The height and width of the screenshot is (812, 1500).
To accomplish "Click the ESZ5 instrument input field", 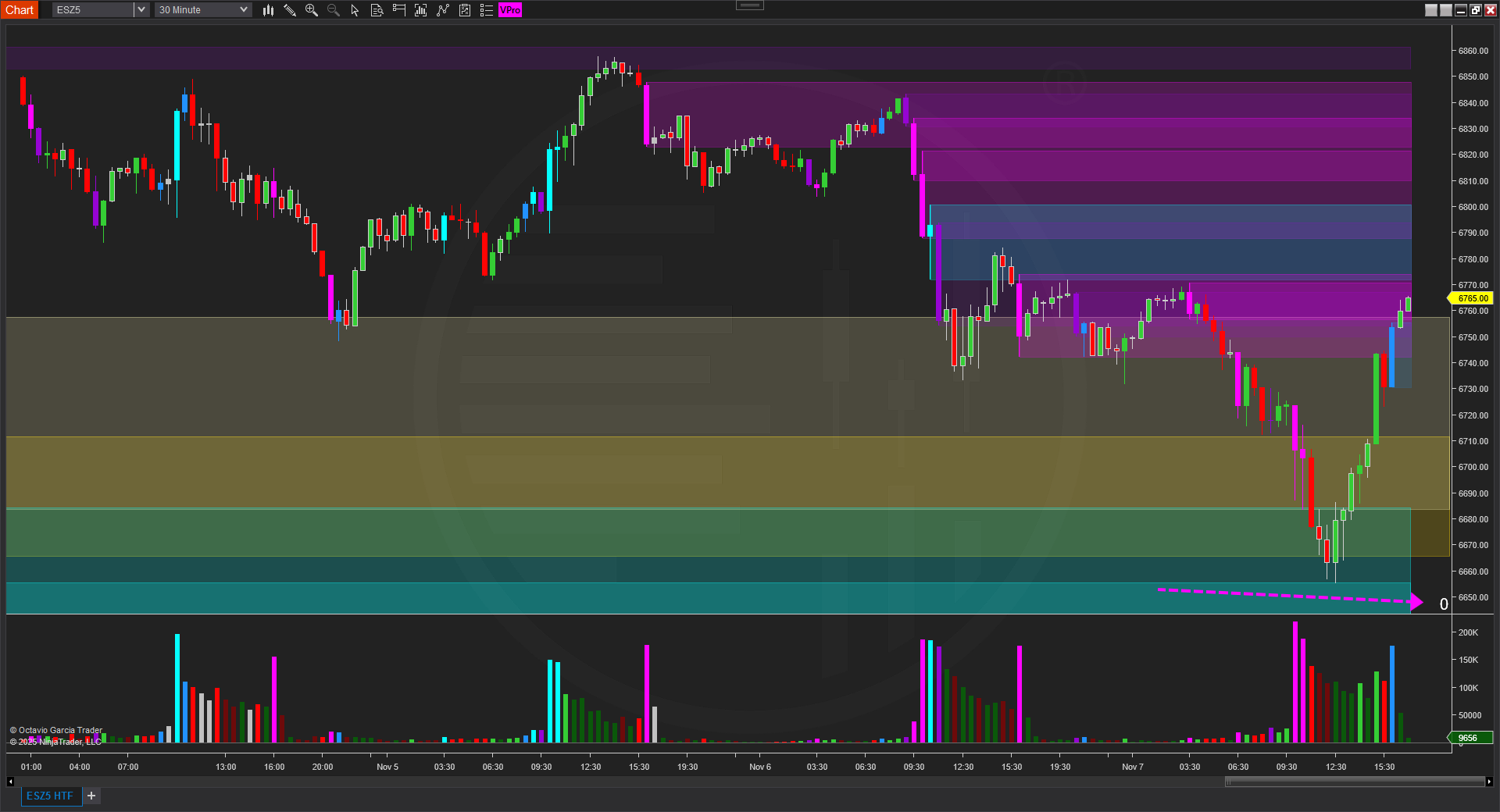I will point(93,10).
